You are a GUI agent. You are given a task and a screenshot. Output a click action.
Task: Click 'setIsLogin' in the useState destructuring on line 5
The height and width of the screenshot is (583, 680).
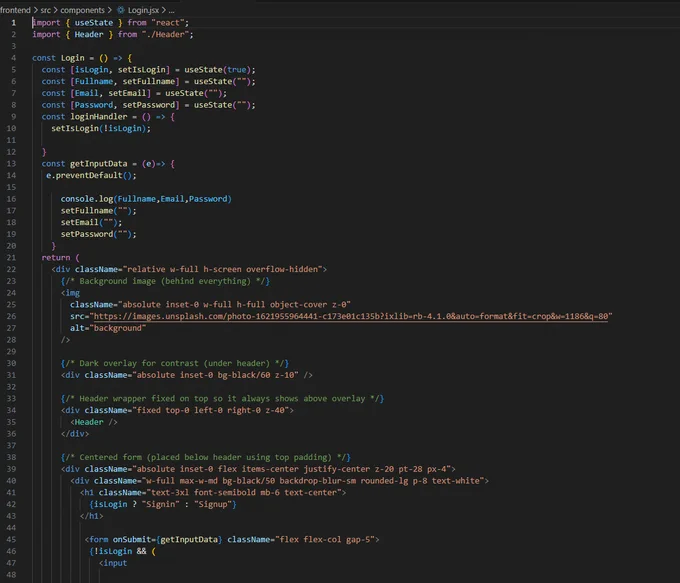point(142,69)
